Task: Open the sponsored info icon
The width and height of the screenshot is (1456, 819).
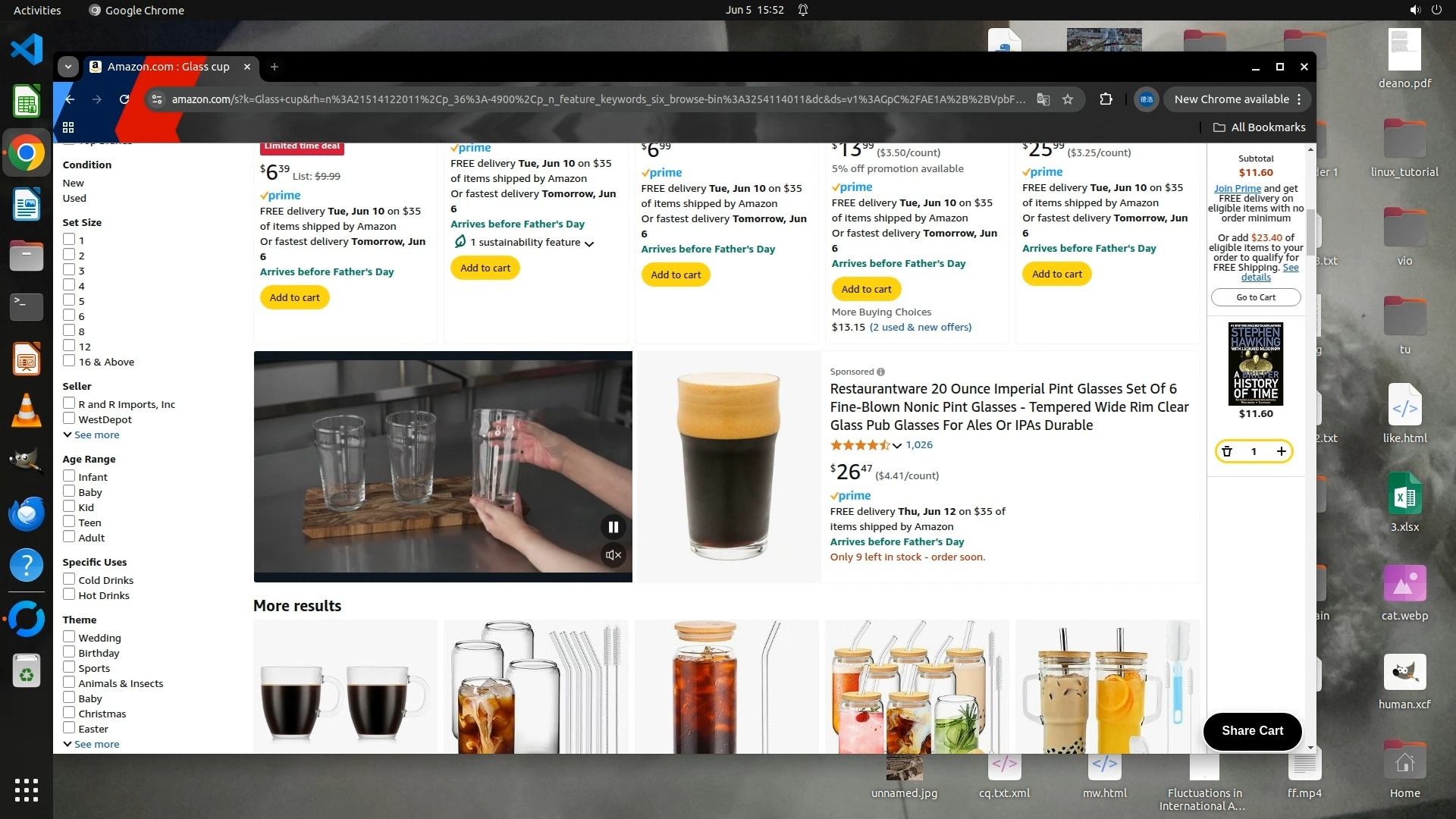Action: (x=880, y=372)
